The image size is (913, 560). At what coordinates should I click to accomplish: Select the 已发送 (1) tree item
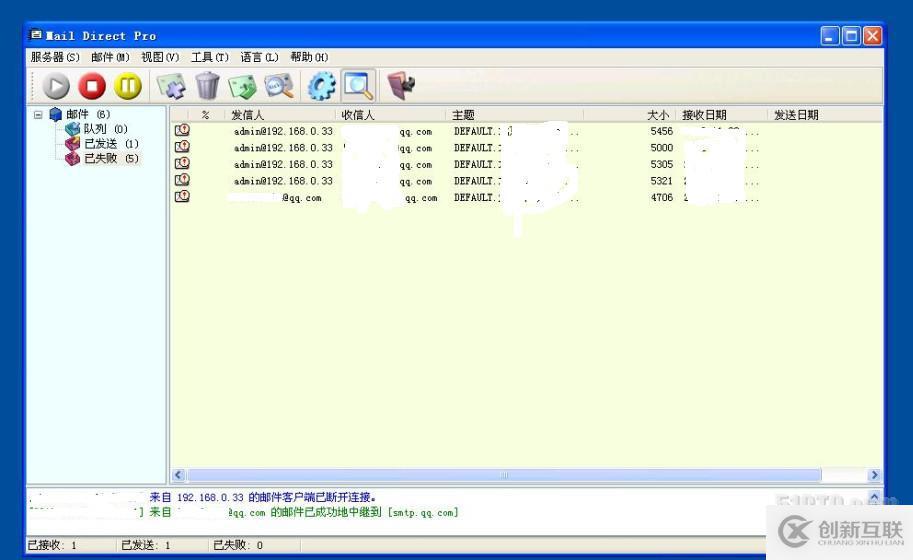(x=111, y=143)
